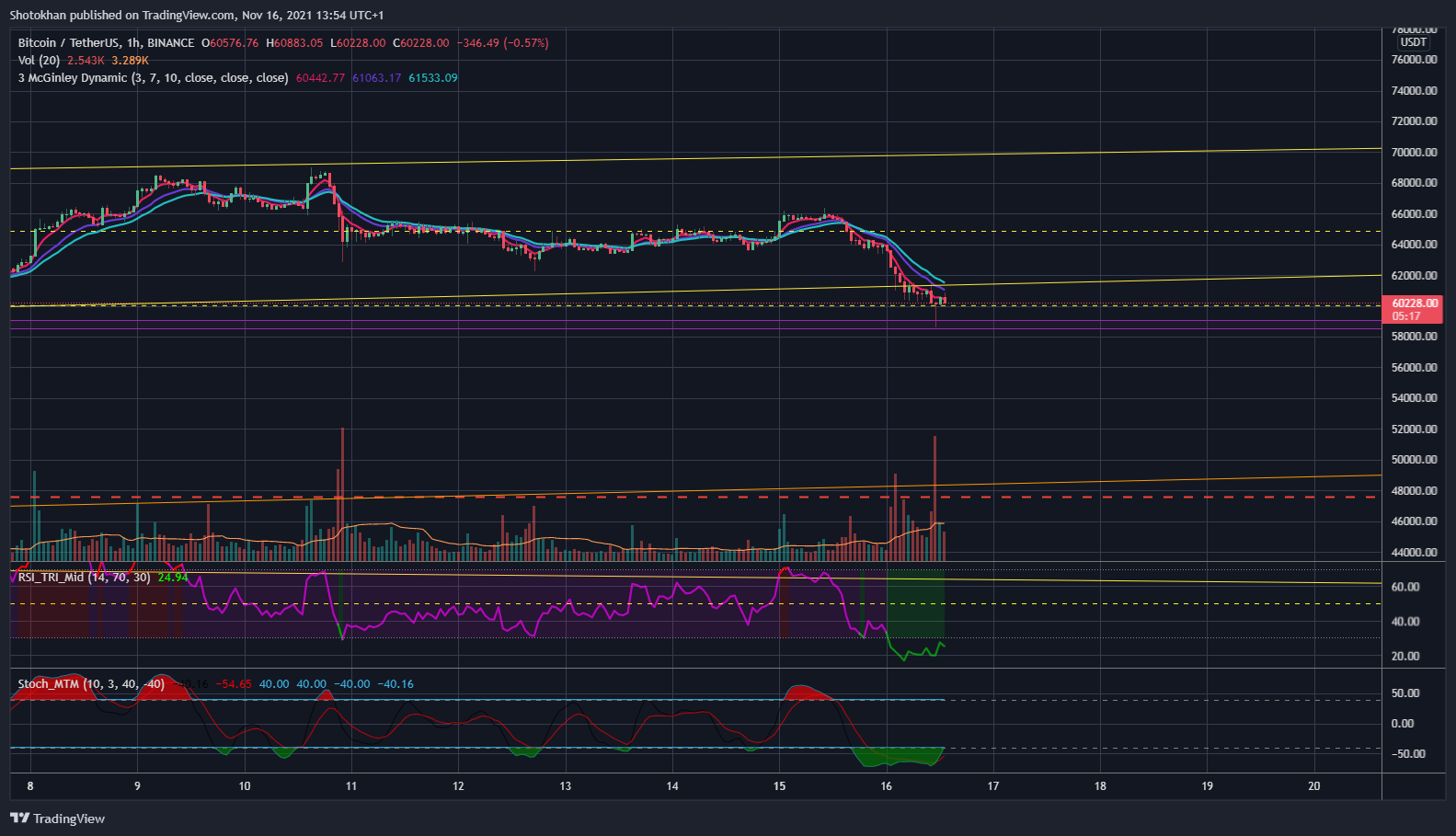Click the 60.00 level on RSI axis
This screenshot has height=836, width=1456.
1405,587
